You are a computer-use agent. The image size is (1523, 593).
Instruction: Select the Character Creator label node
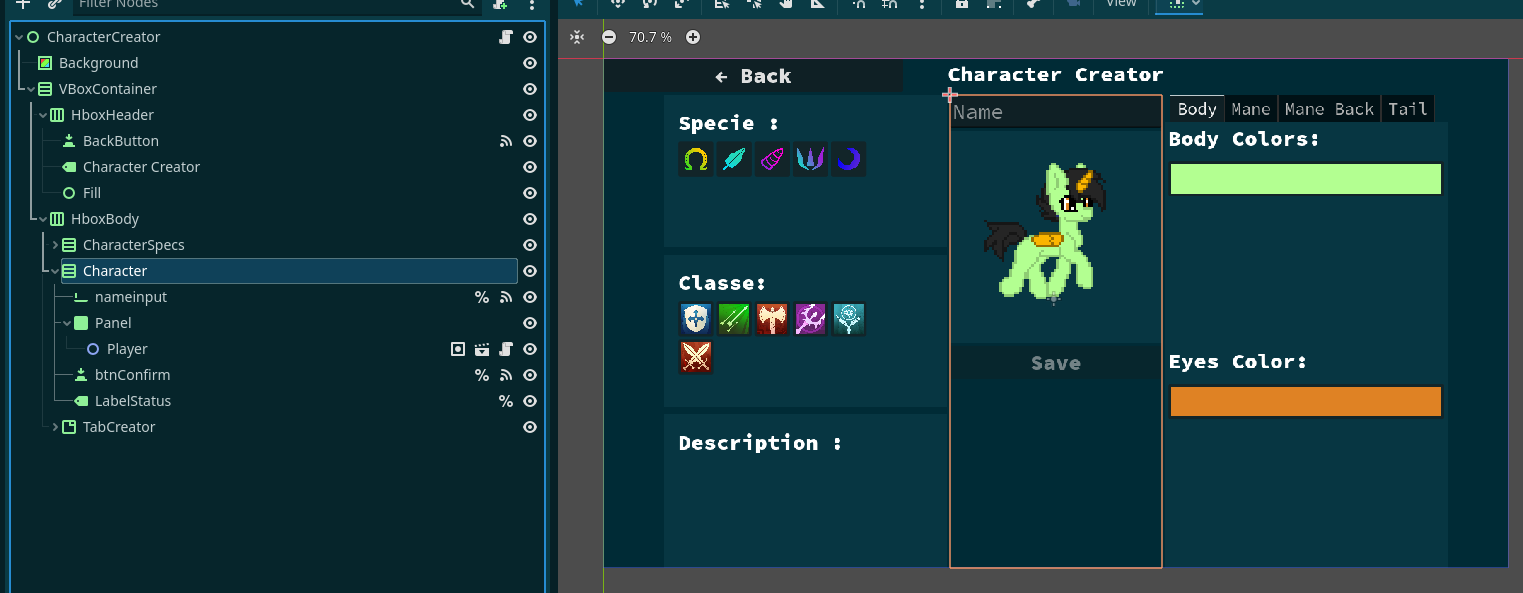(x=141, y=167)
